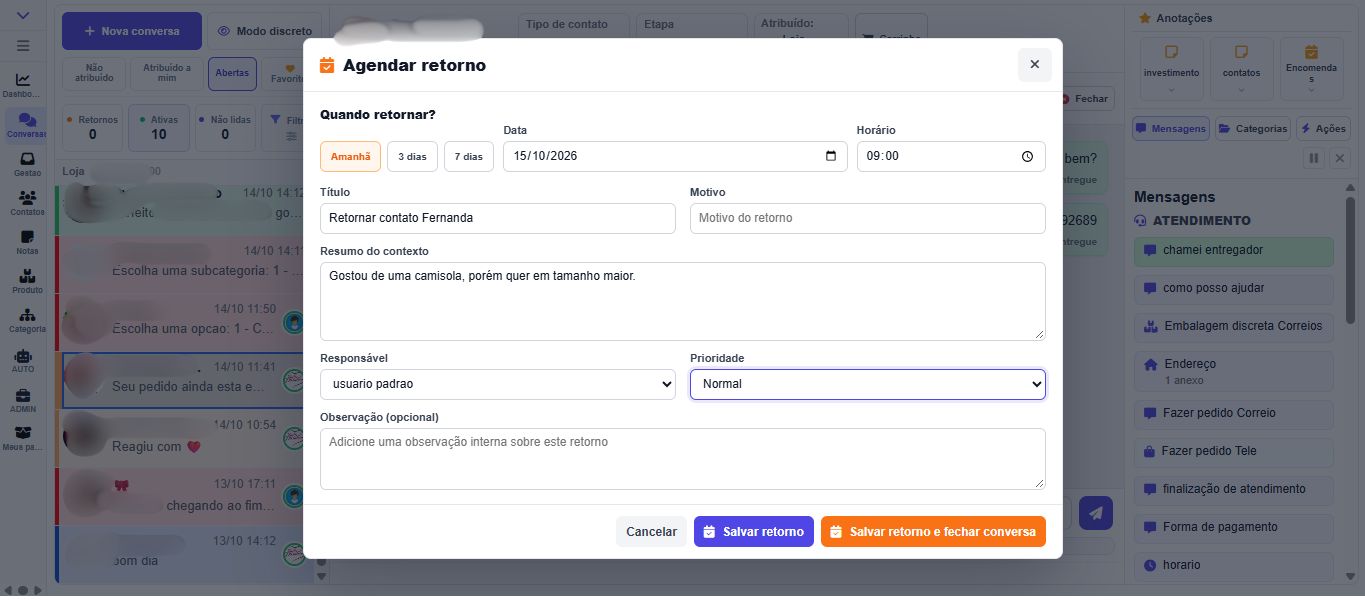Open Categoria icon in sidebar
This screenshot has width=1365, height=600.
coord(27,321)
